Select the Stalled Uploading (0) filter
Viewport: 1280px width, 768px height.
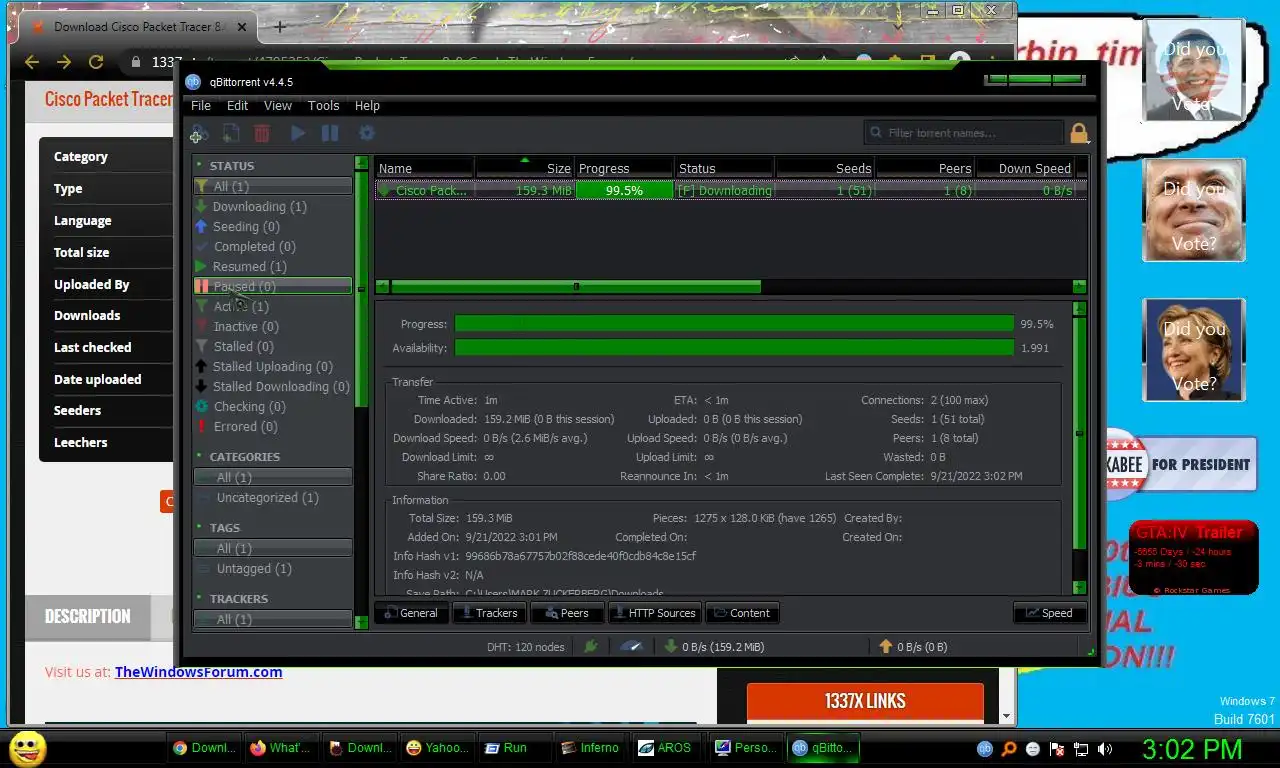pyautogui.click(x=273, y=367)
